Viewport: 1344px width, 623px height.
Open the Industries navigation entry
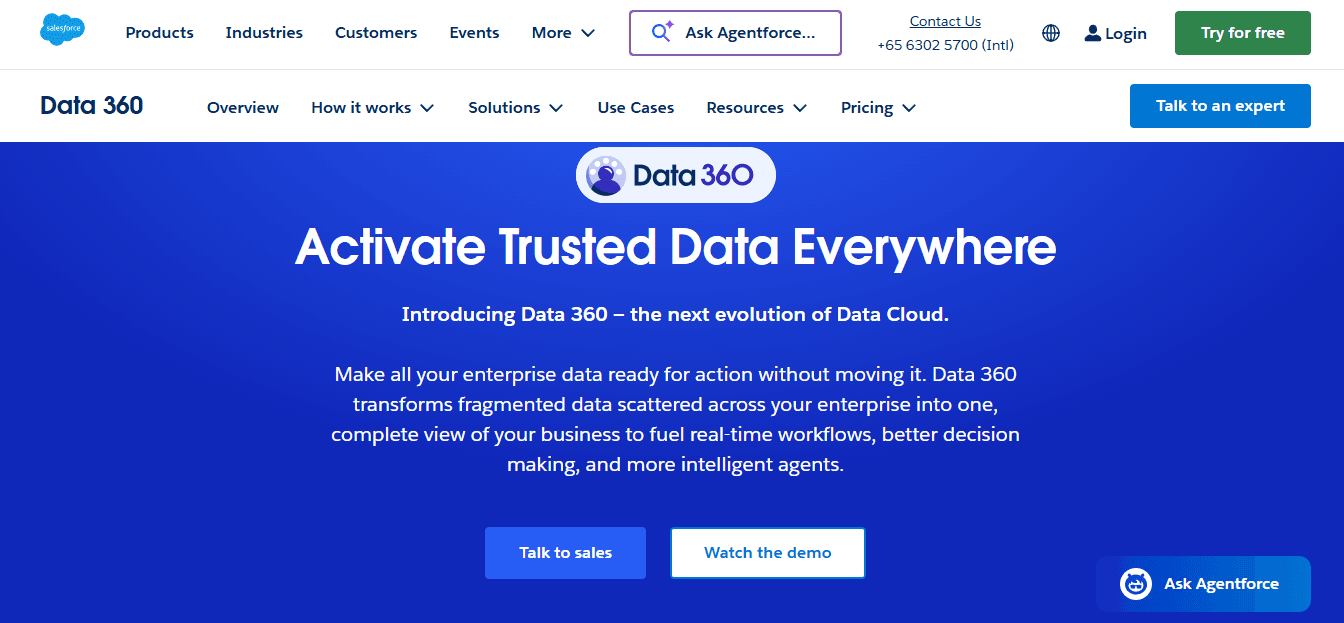(x=264, y=32)
